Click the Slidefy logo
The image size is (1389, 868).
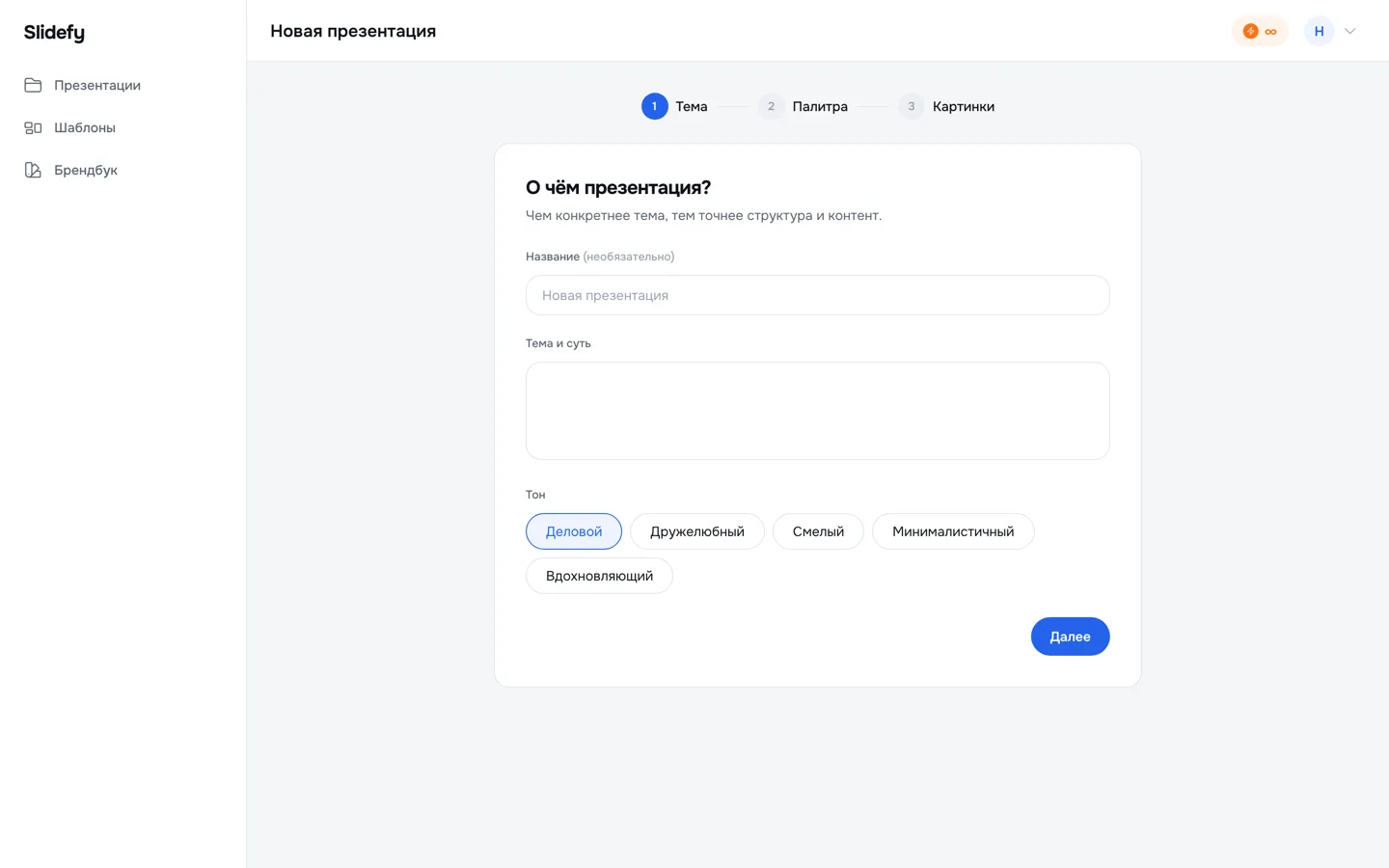tap(54, 32)
